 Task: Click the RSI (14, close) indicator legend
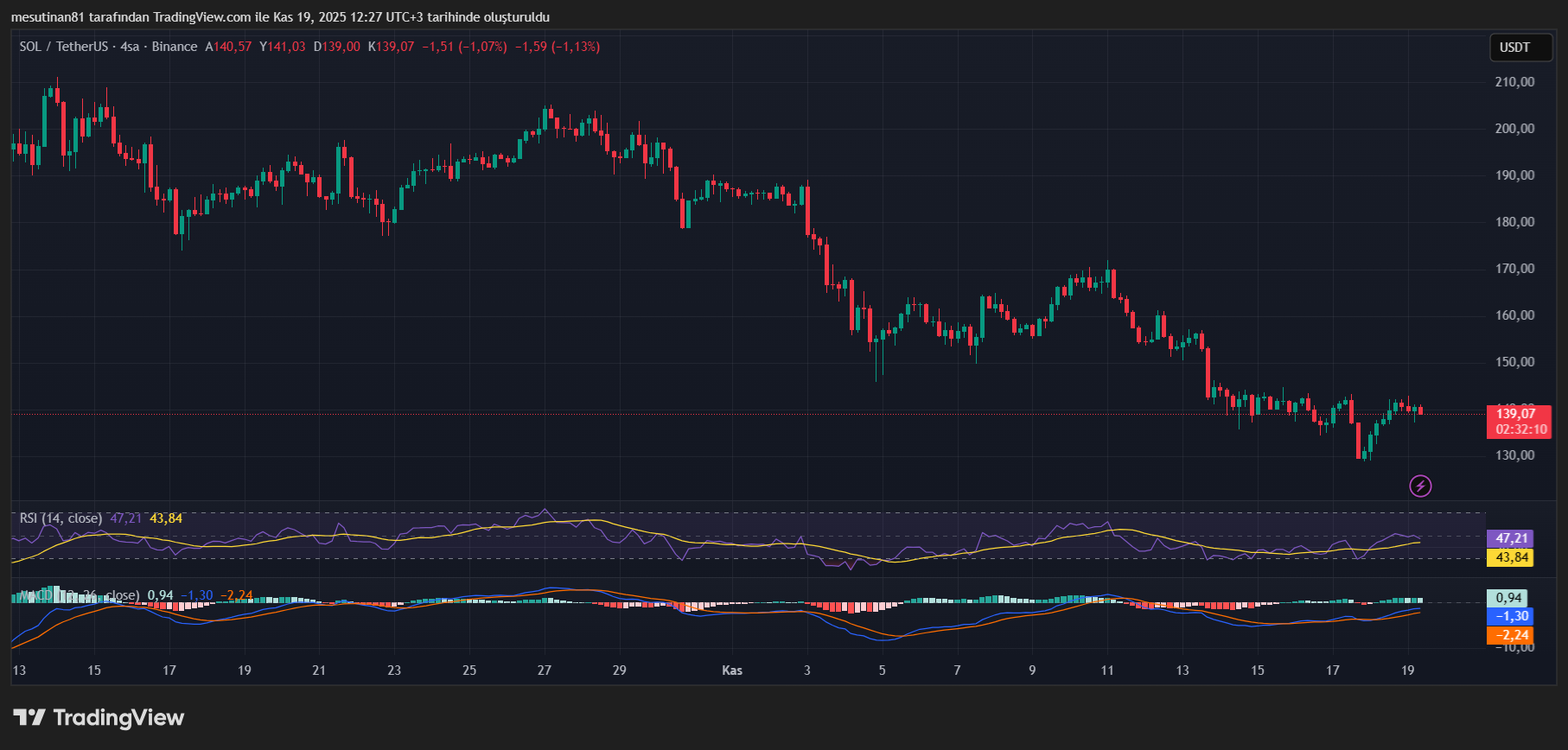(x=61, y=518)
